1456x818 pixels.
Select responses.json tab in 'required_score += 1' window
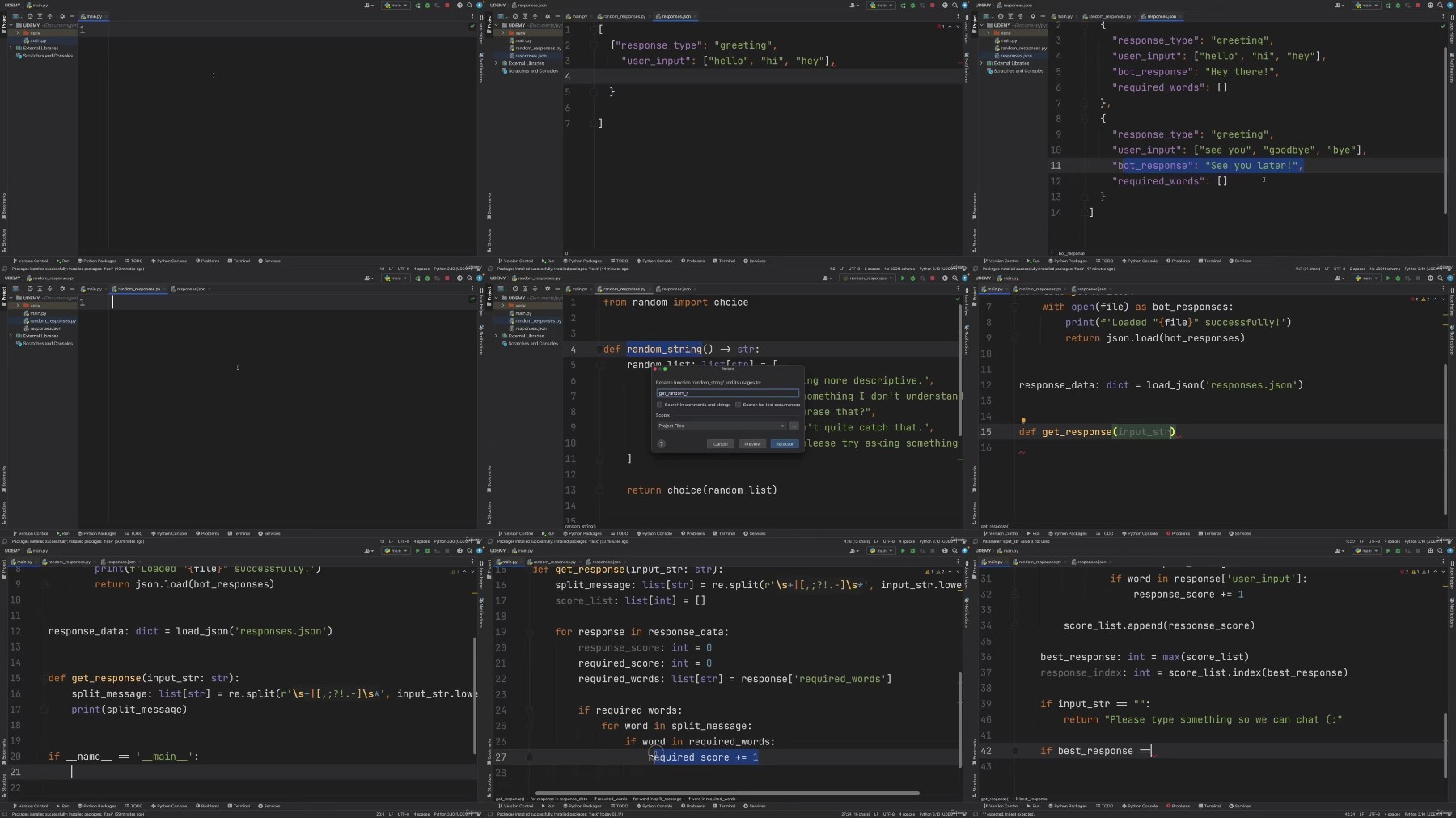[606, 562]
